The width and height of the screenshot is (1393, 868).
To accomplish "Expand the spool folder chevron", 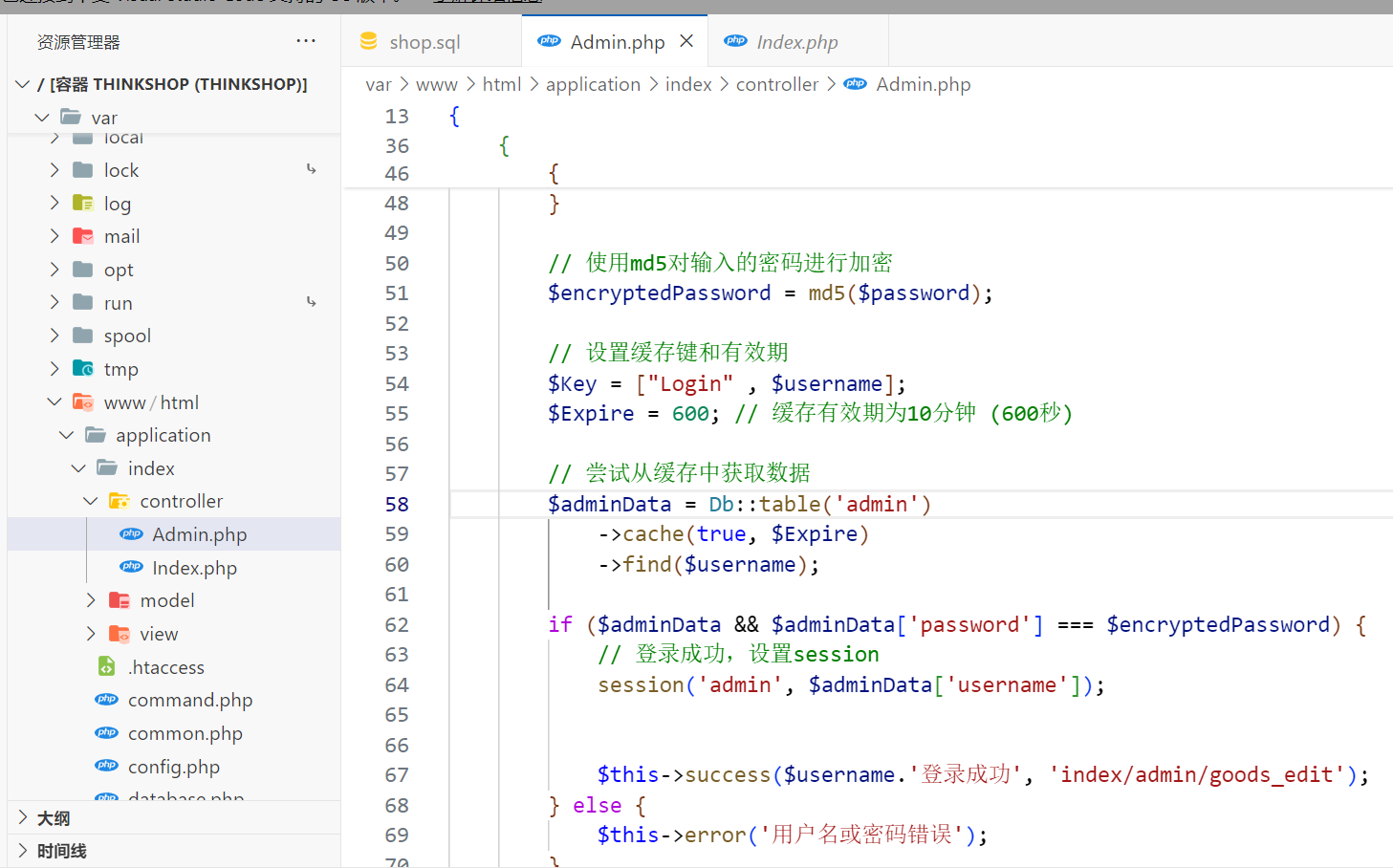I will click(54, 336).
